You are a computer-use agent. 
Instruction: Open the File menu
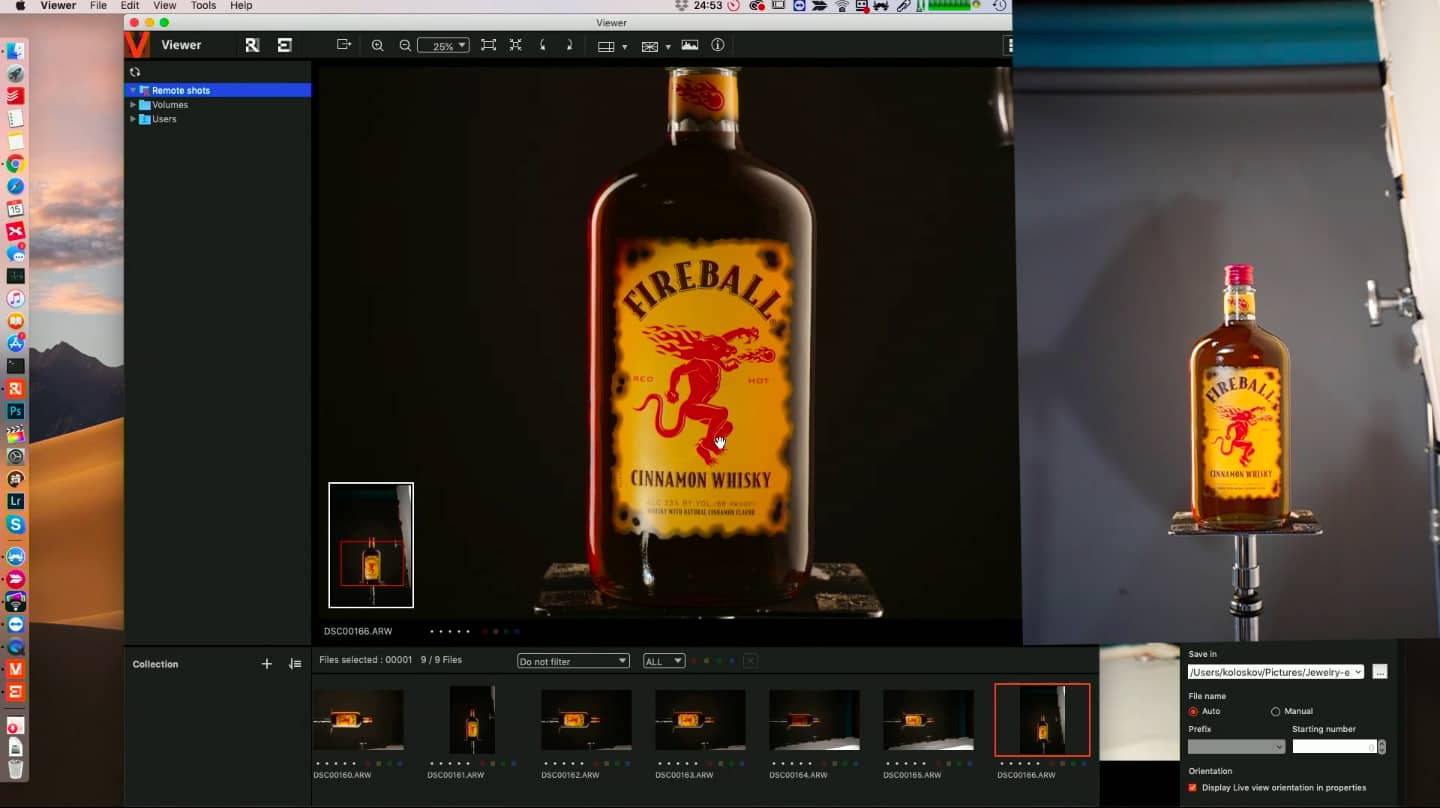coord(98,6)
